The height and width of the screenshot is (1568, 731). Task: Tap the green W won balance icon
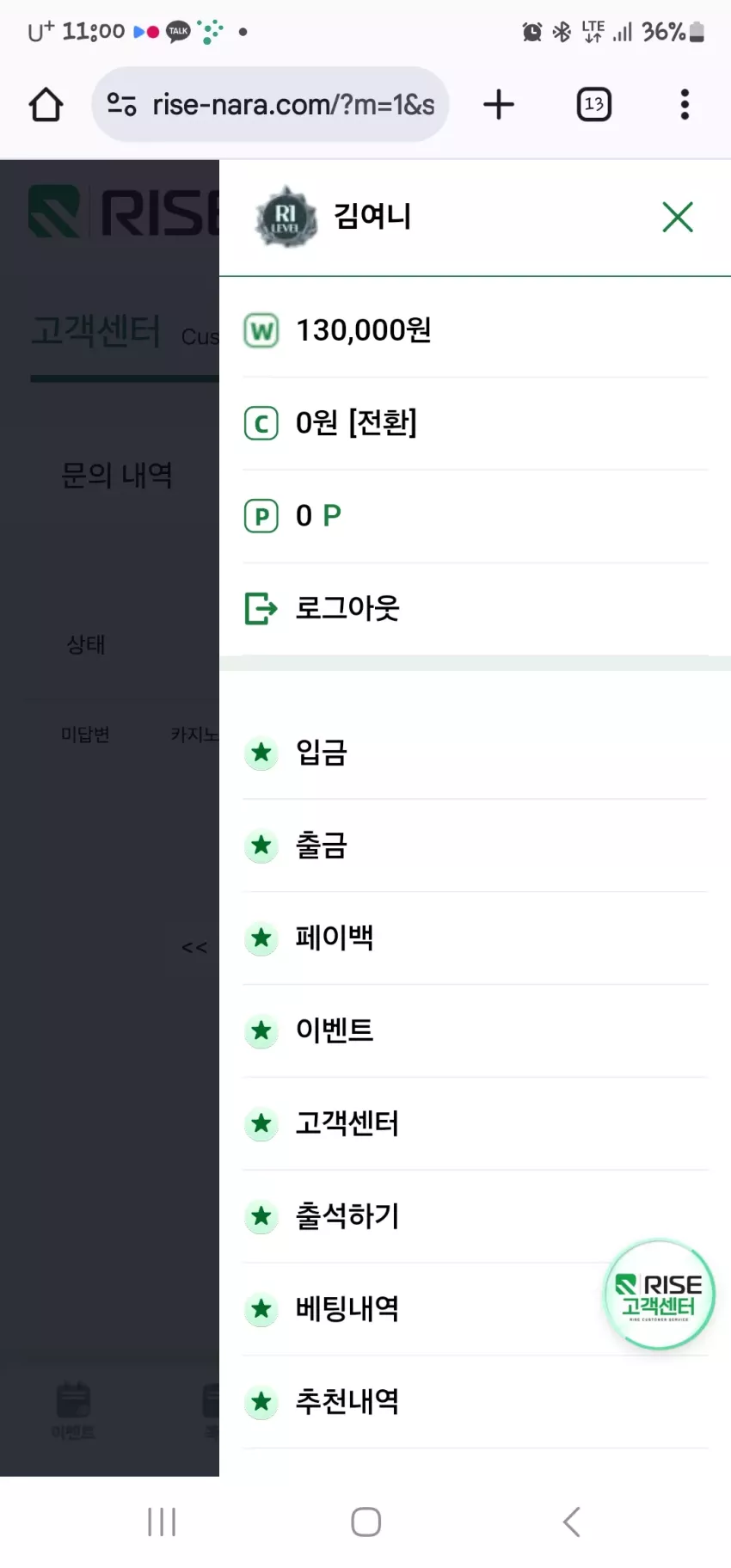point(261,330)
